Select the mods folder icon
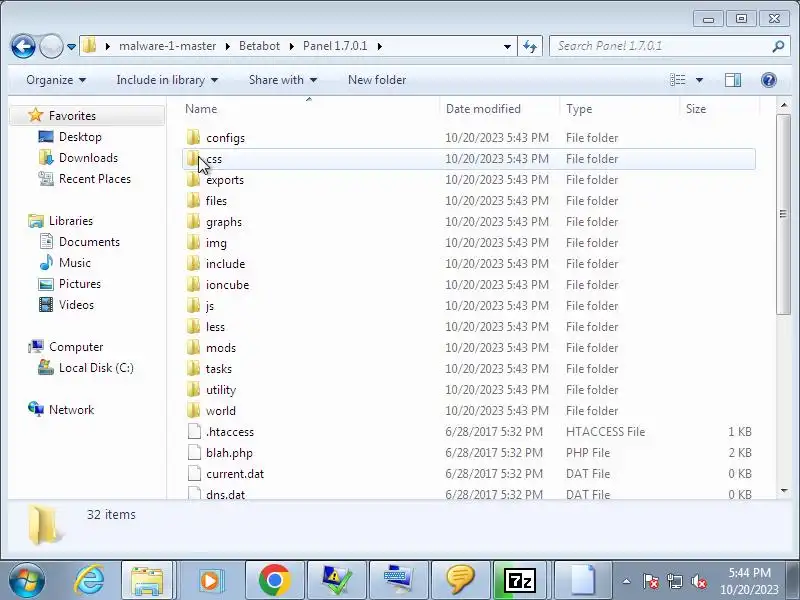Image resolution: width=800 pixels, height=600 pixels. [x=193, y=347]
